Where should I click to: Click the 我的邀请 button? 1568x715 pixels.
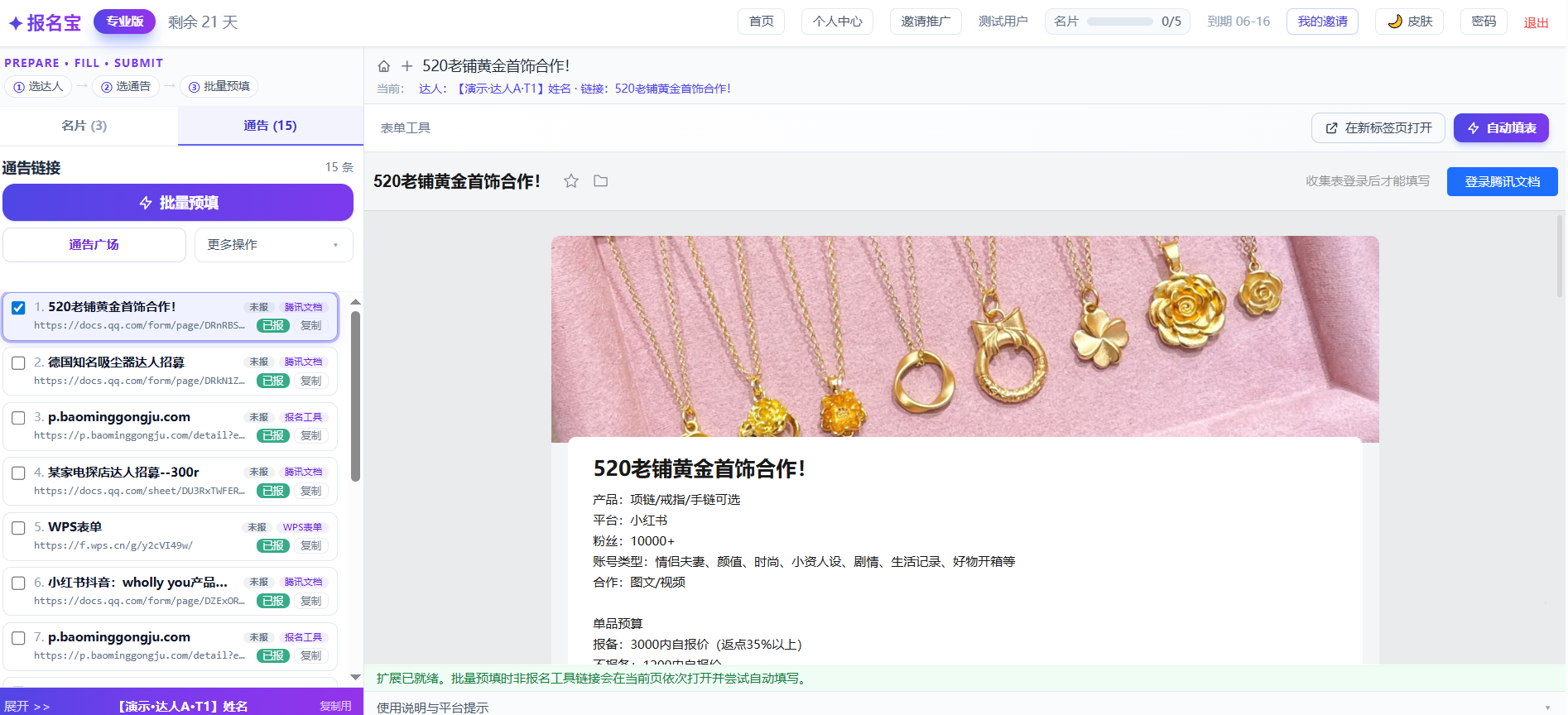(1322, 22)
